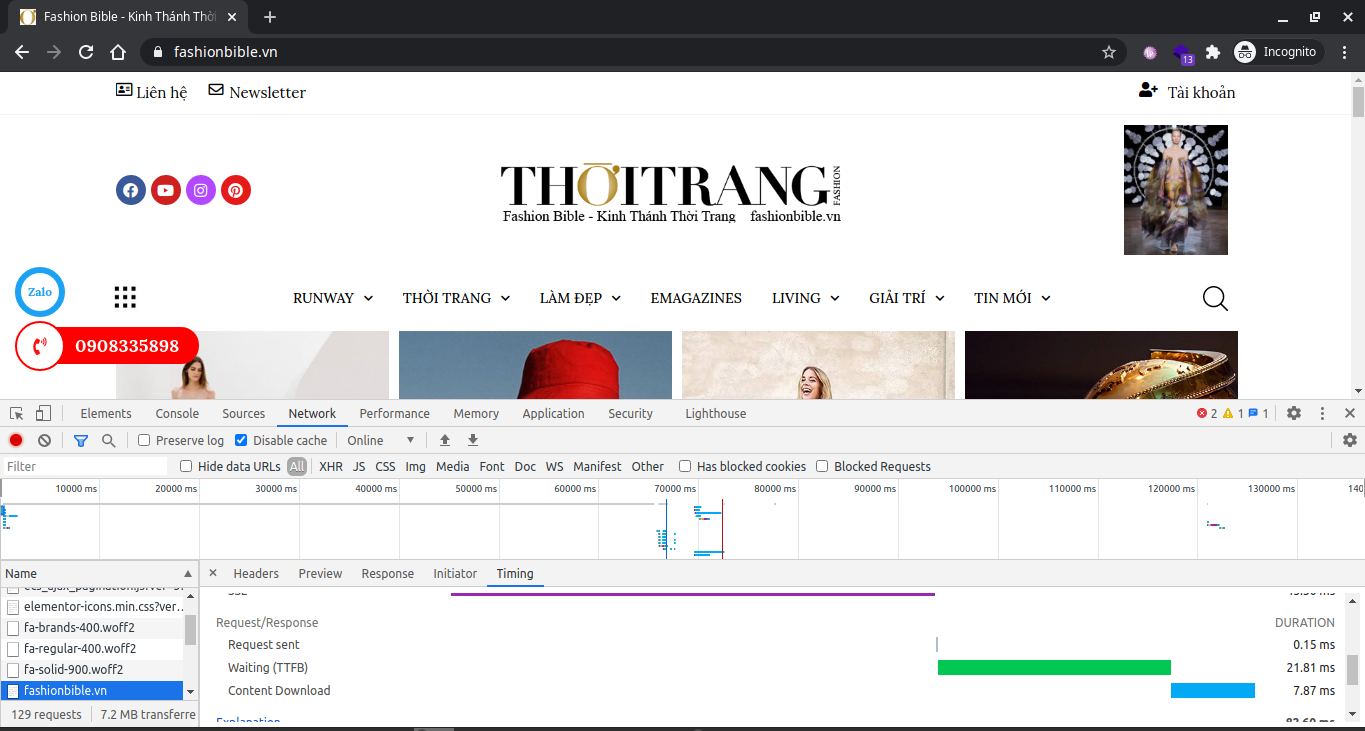Switch to the Console panel

177,413
